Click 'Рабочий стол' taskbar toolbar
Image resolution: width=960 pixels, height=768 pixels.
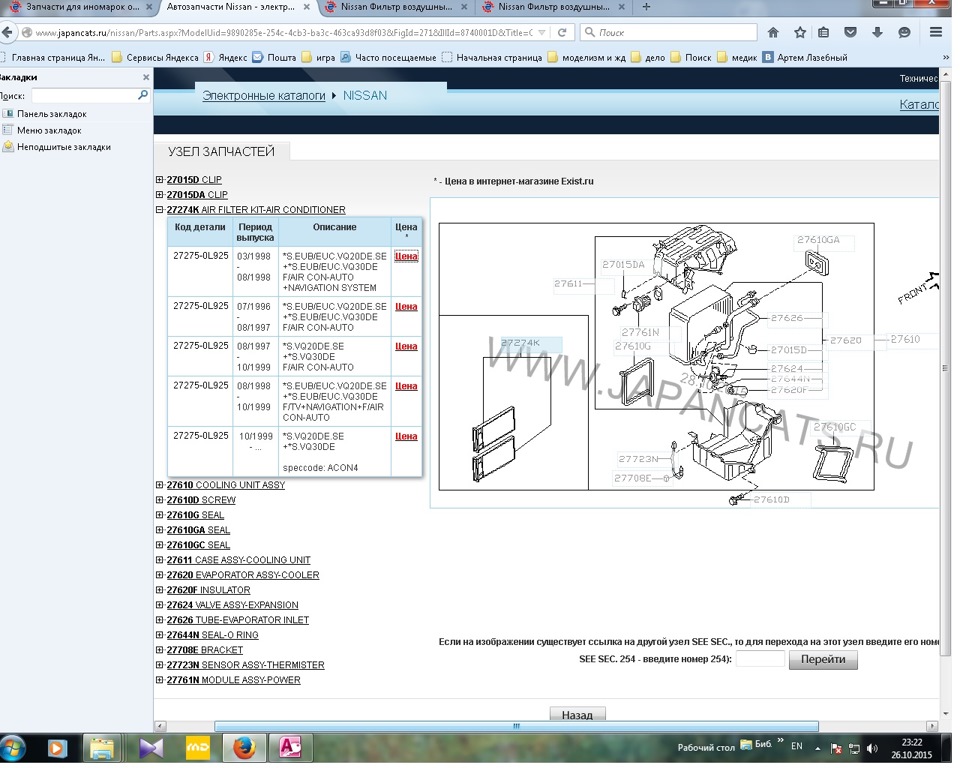706,748
